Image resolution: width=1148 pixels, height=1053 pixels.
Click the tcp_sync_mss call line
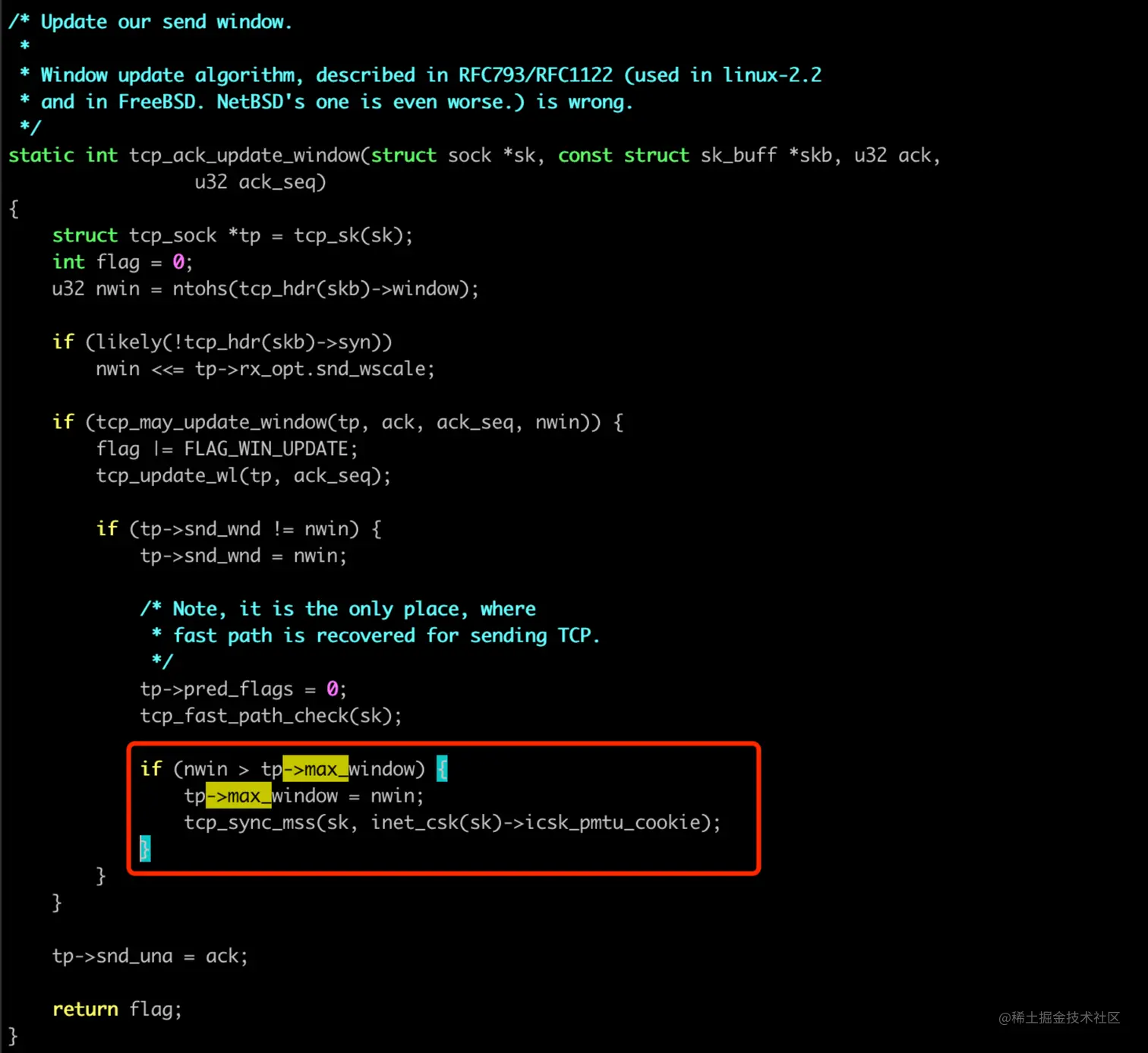453,822
